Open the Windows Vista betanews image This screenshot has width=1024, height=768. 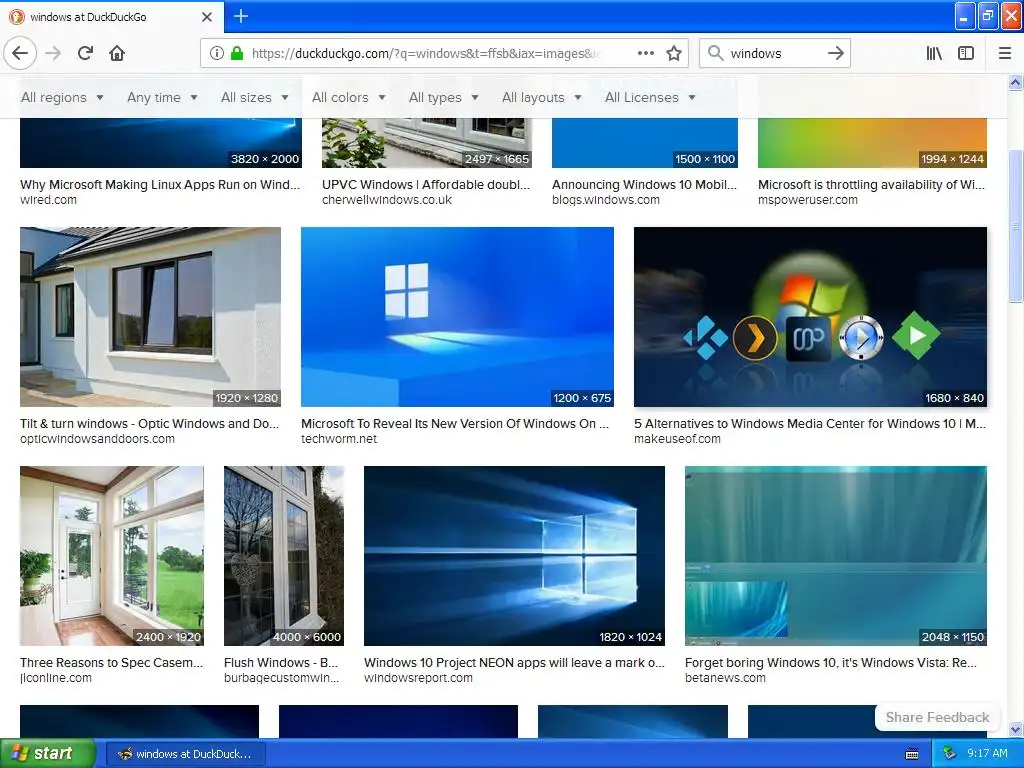836,556
